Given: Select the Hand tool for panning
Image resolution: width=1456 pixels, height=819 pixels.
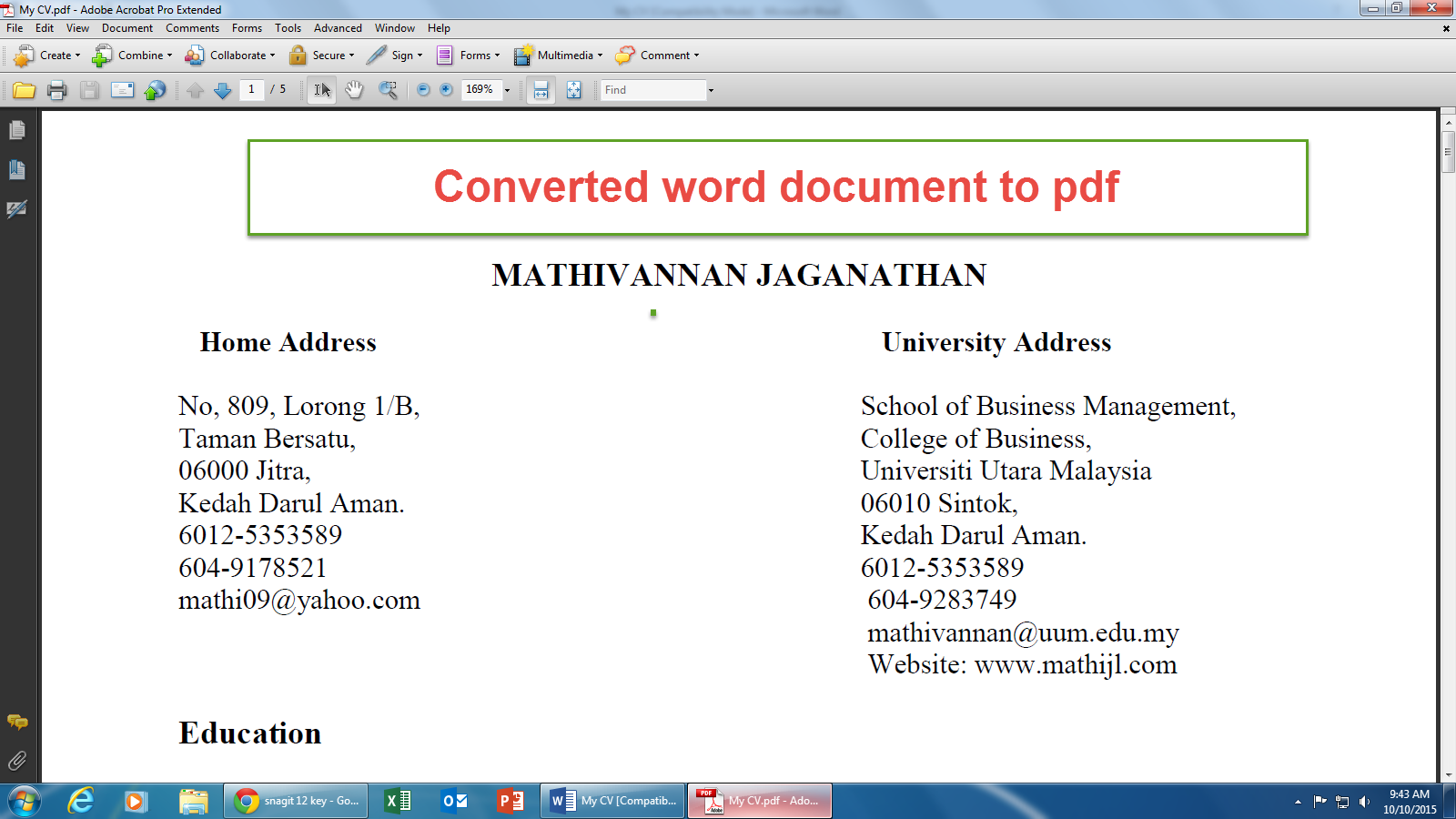Looking at the screenshot, I should coord(354,89).
